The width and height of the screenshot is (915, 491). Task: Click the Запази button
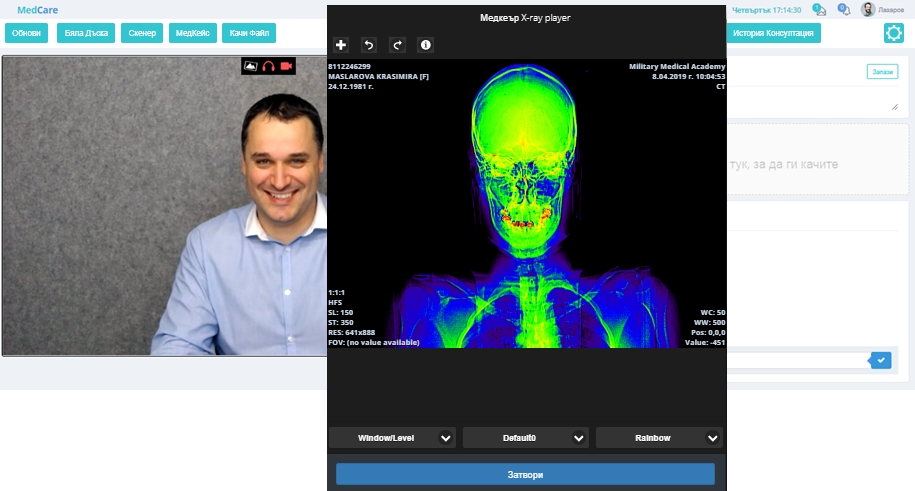[x=882, y=72]
